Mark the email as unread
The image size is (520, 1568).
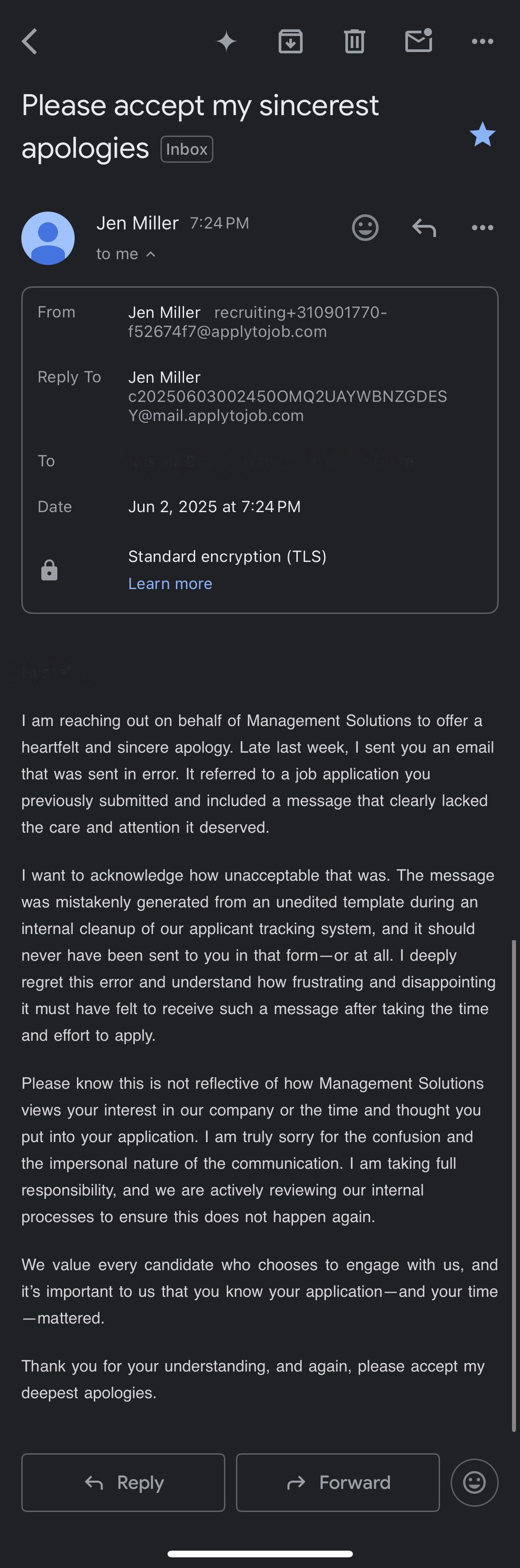click(x=418, y=41)
